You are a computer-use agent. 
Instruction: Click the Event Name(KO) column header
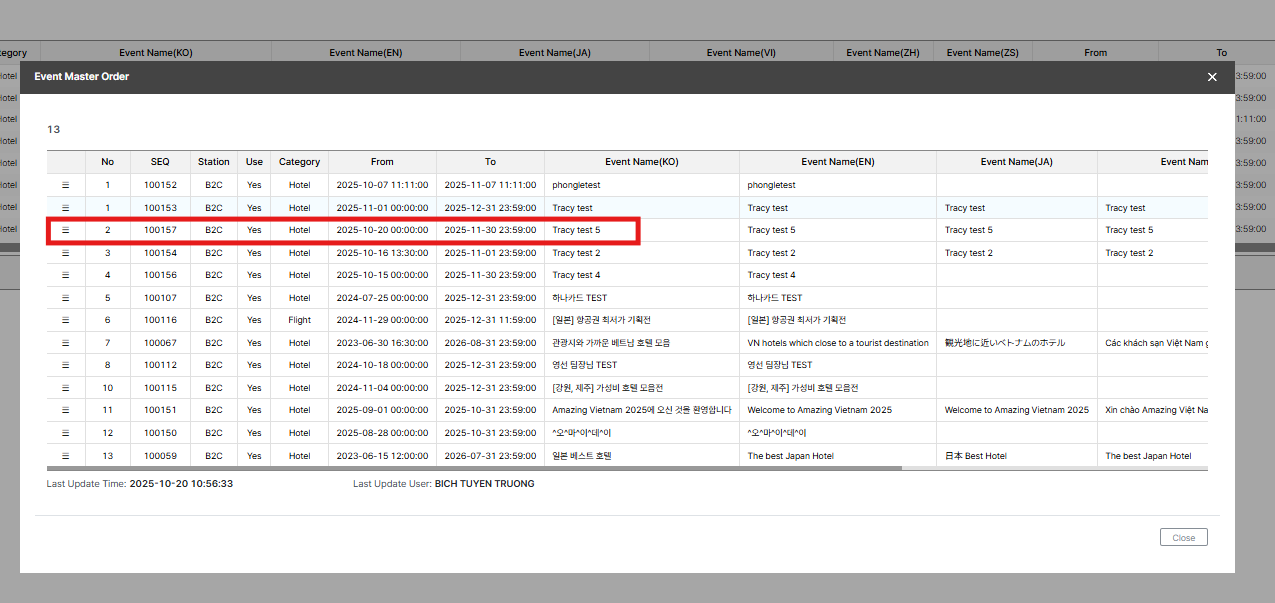click(x=641, y=162)
